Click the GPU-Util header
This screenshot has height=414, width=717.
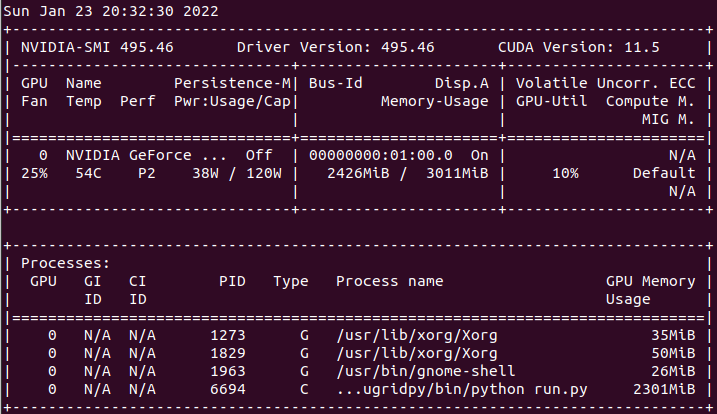(x=552, y=101)
